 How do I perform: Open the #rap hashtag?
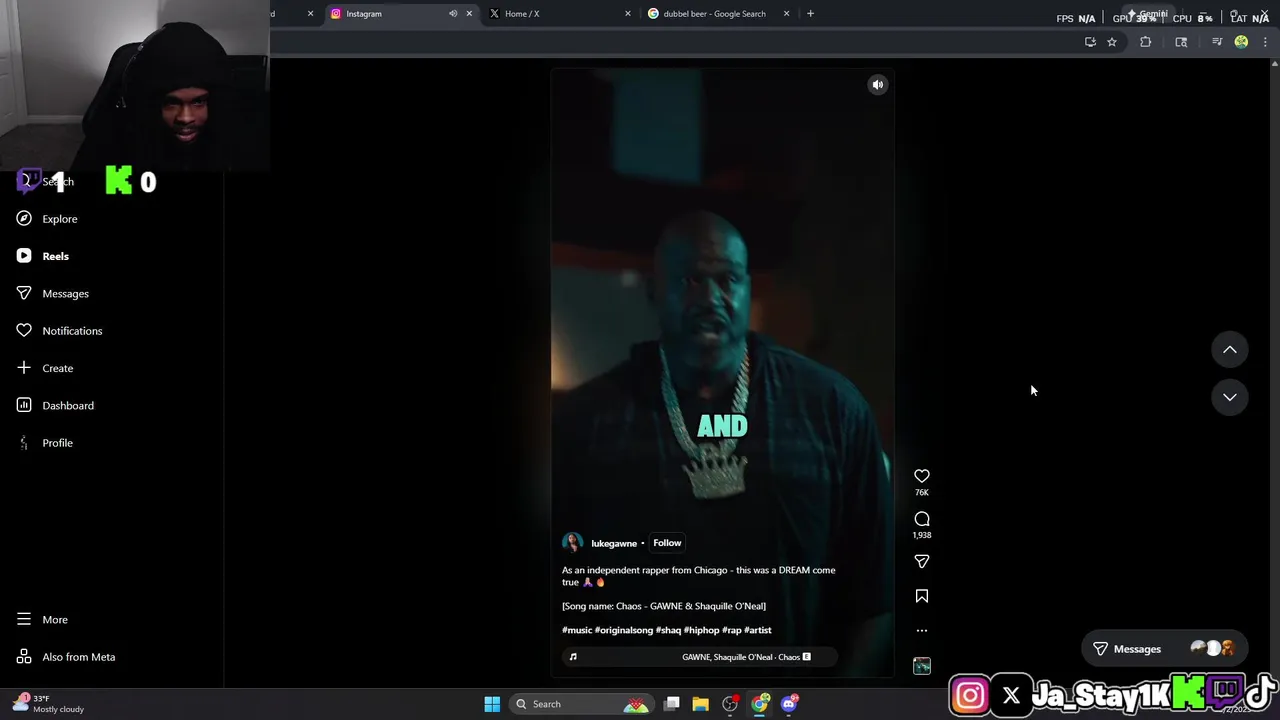732,630
